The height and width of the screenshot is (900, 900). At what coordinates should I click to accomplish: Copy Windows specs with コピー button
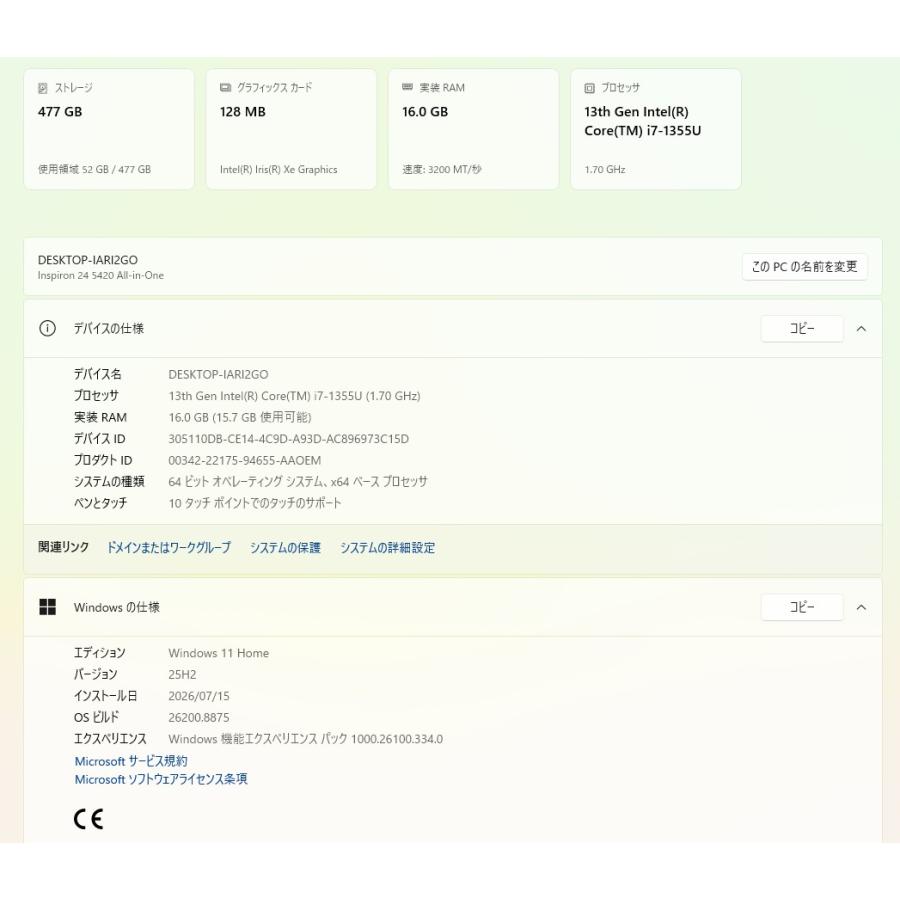(802, 607)
